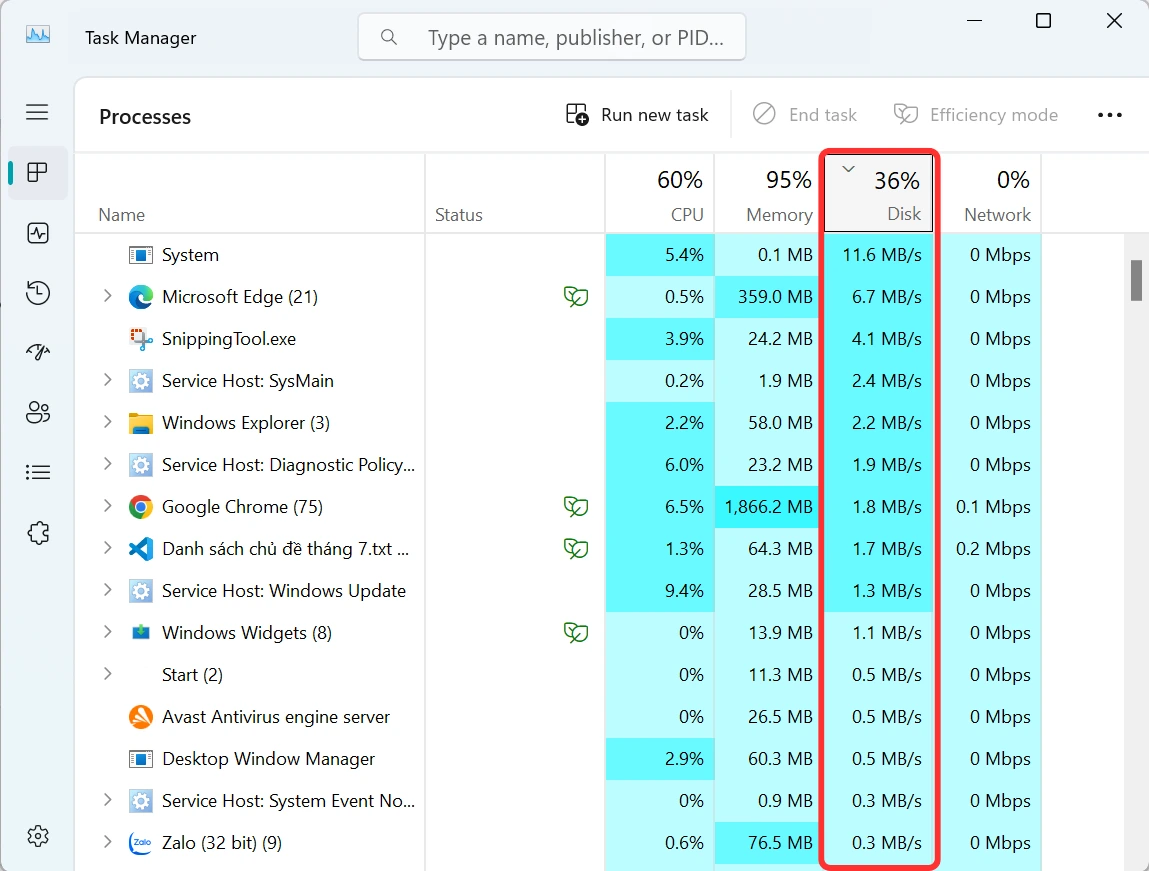The width and height of the screenshot is (1149, 871).
Task: Expand the Danh sách chủ đề row
Action: (x=108, y=548)
